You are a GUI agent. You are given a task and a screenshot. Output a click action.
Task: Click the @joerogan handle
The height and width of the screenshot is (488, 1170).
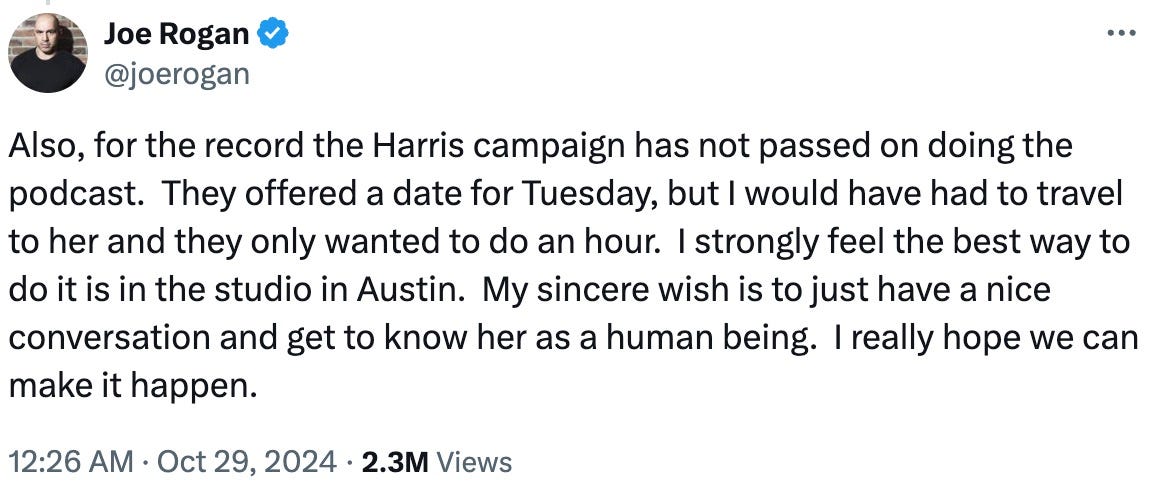176,75
